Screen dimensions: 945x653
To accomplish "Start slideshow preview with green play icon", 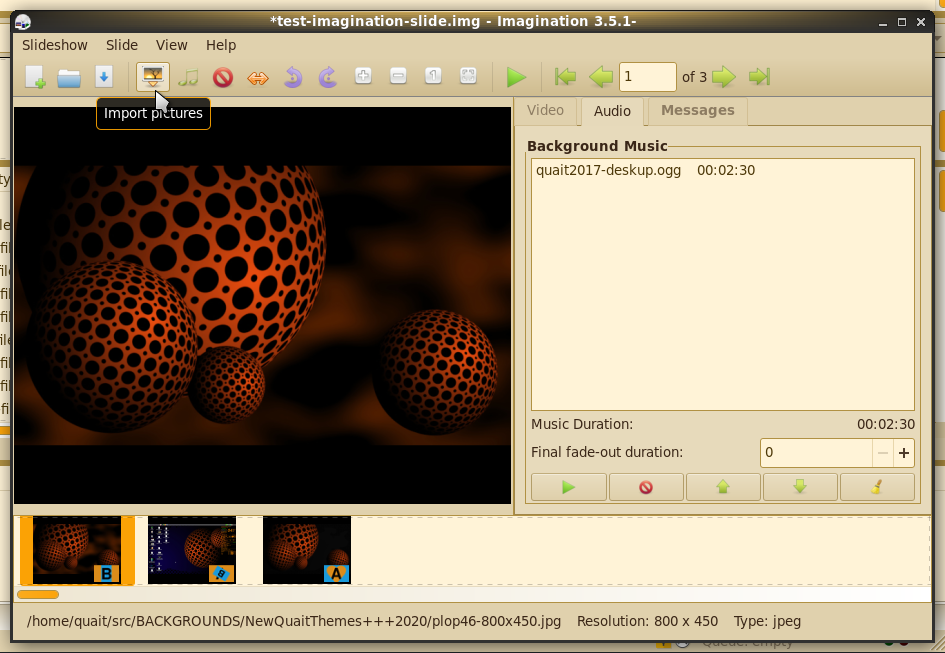I will tap(516, 77).
